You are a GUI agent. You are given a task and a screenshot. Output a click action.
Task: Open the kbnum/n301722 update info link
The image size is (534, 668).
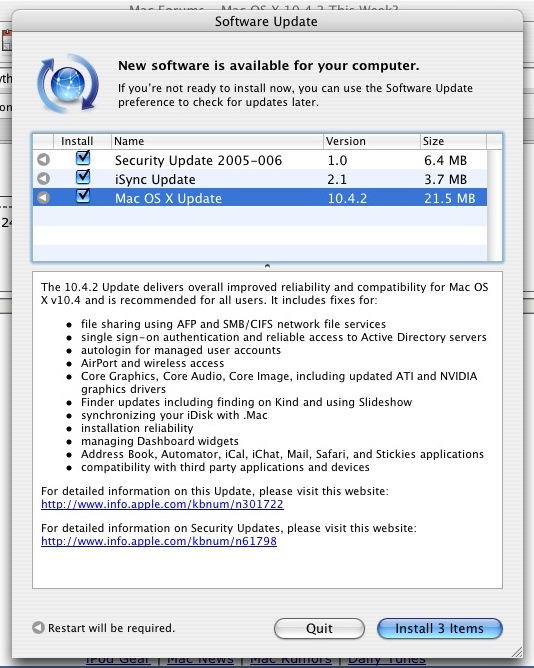click(x=162, y=504)
